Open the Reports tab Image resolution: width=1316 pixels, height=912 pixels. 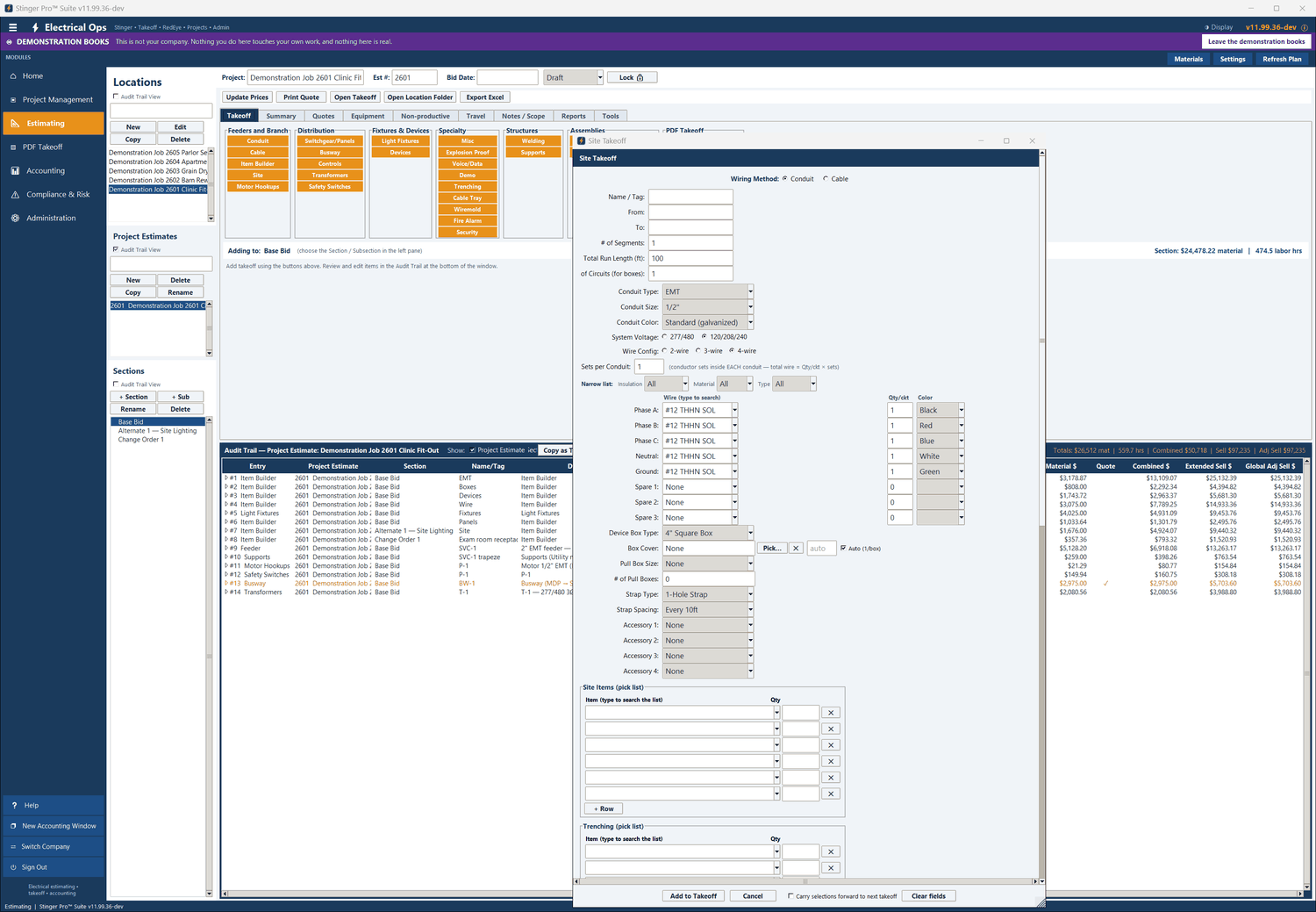pos(574,116)
